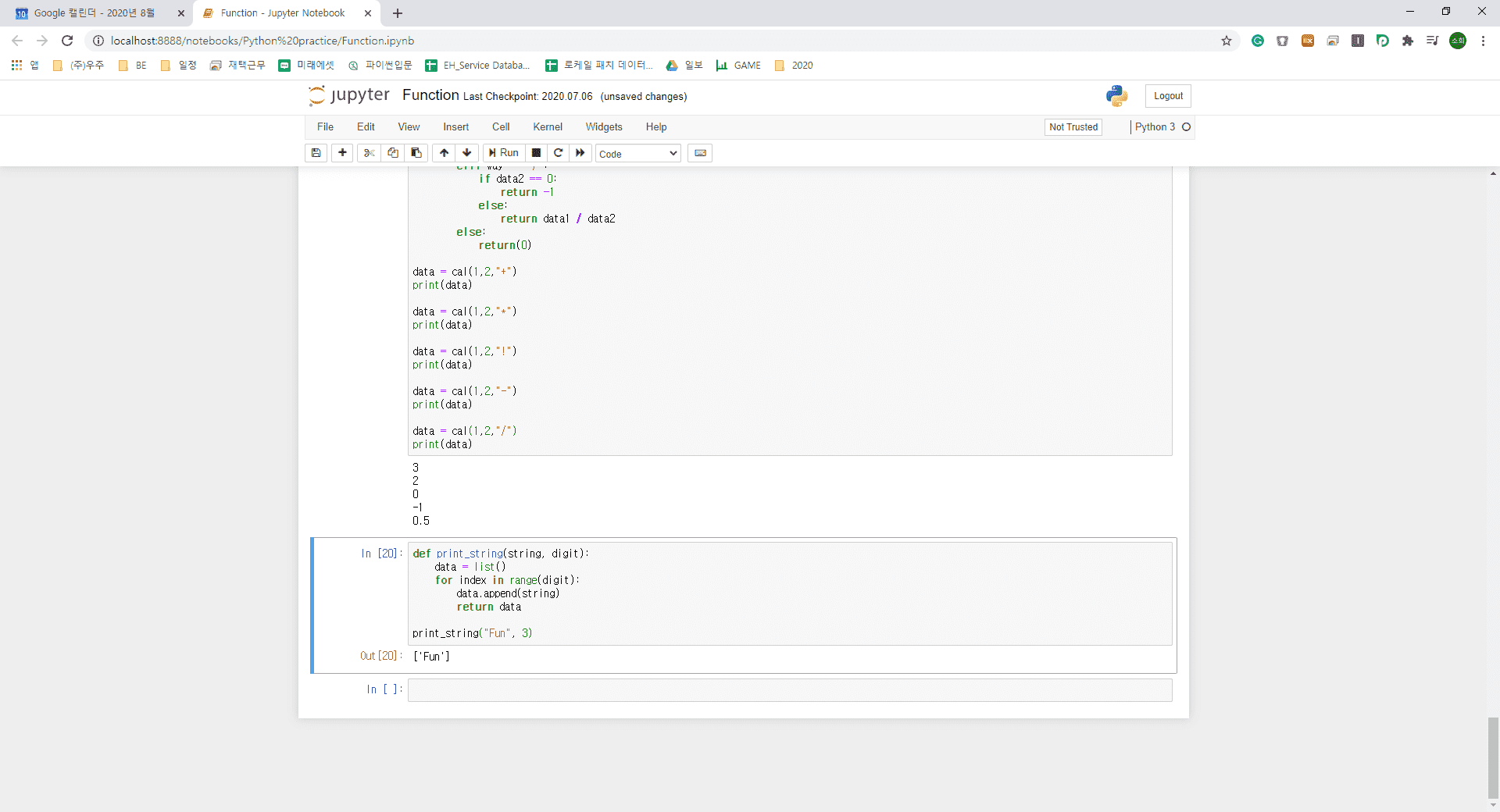
Task: Open the Widgets menu
Action: pyautogui.click(x=604, y=127)
